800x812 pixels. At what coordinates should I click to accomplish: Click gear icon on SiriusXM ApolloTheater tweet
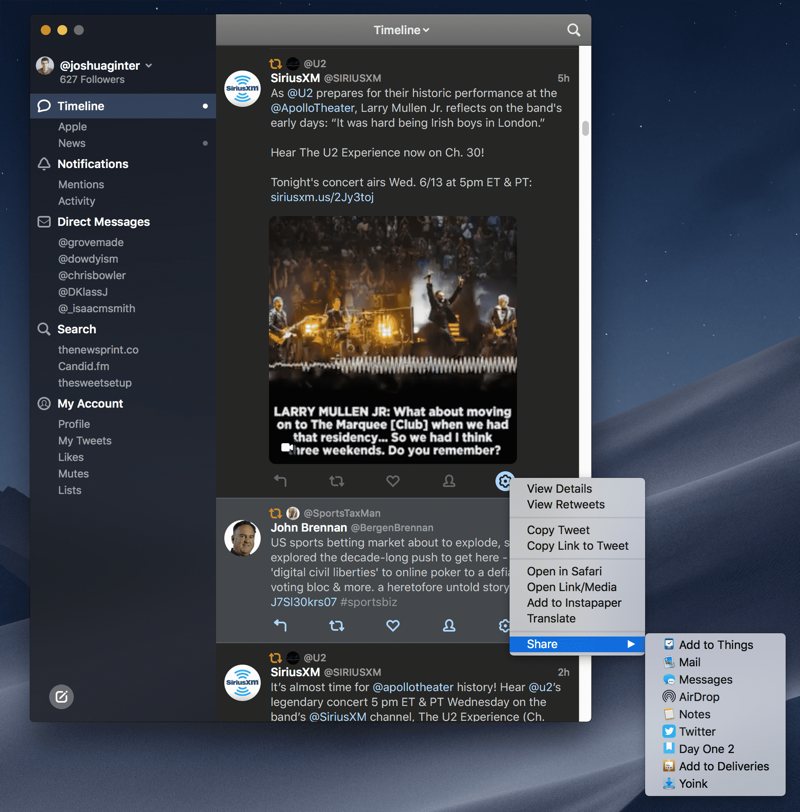tap(504, 481)
